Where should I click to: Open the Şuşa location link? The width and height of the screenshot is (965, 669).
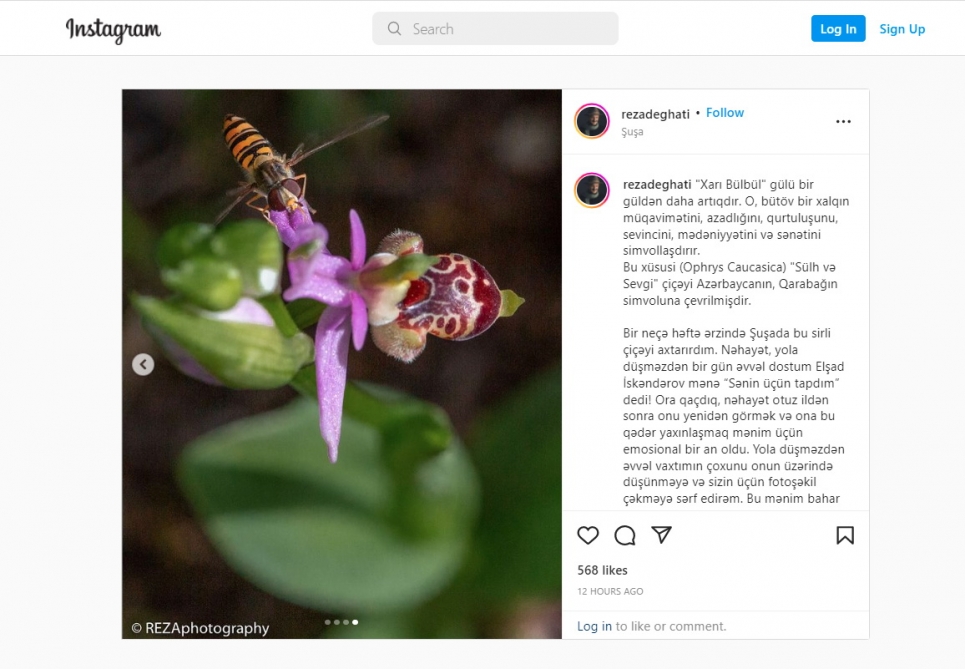(632, 132)
